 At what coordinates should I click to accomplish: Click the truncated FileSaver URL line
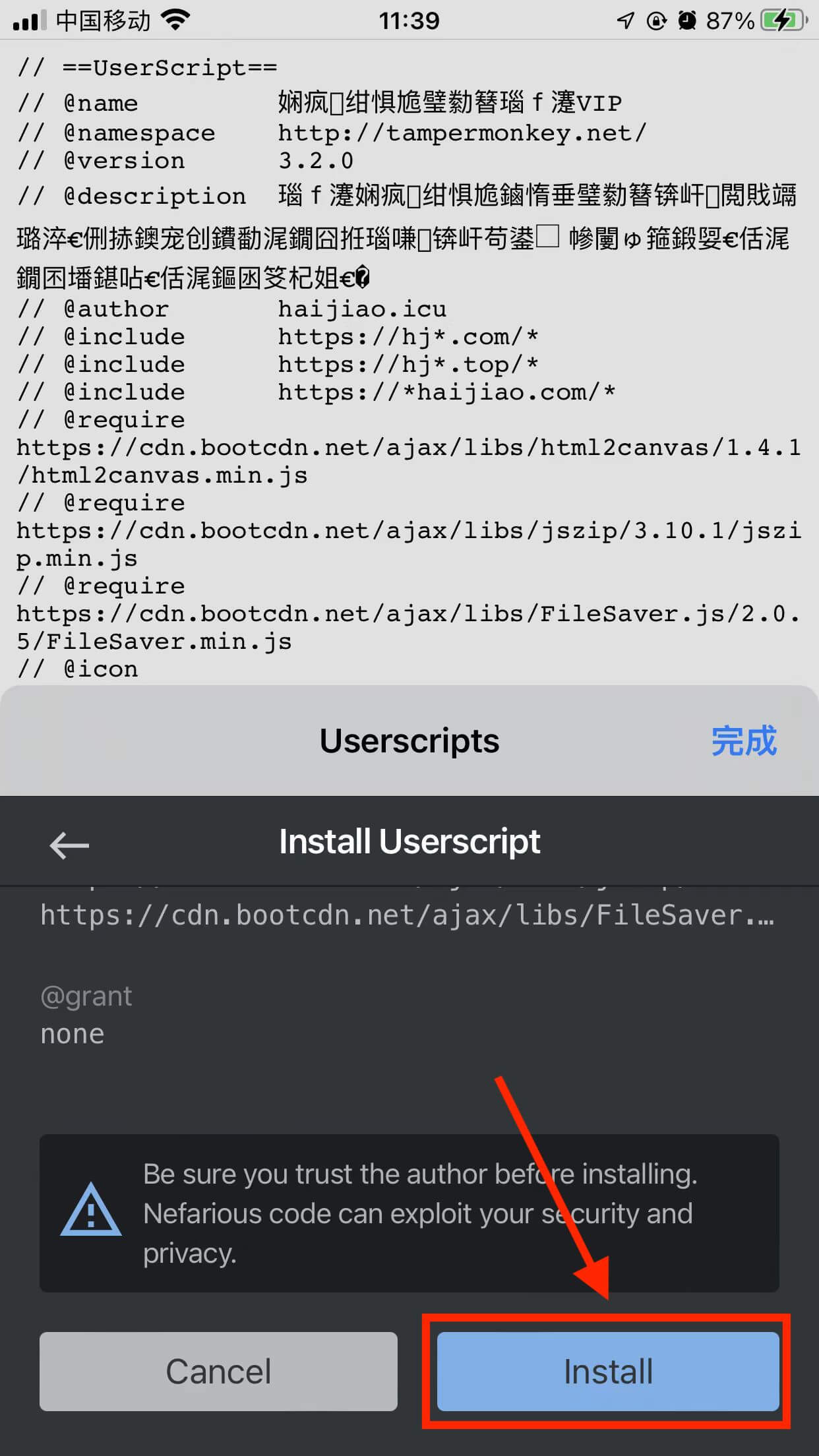point(408,915)
